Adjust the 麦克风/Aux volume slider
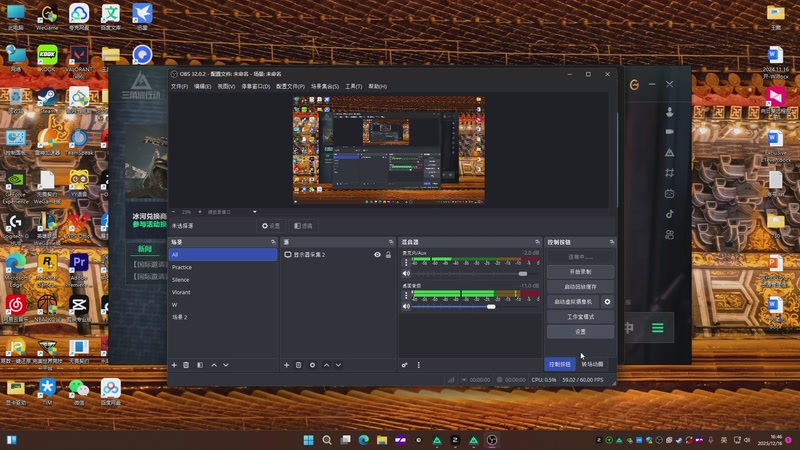The image size is (800, 450). pyautogui.click(x=522, y=274)
